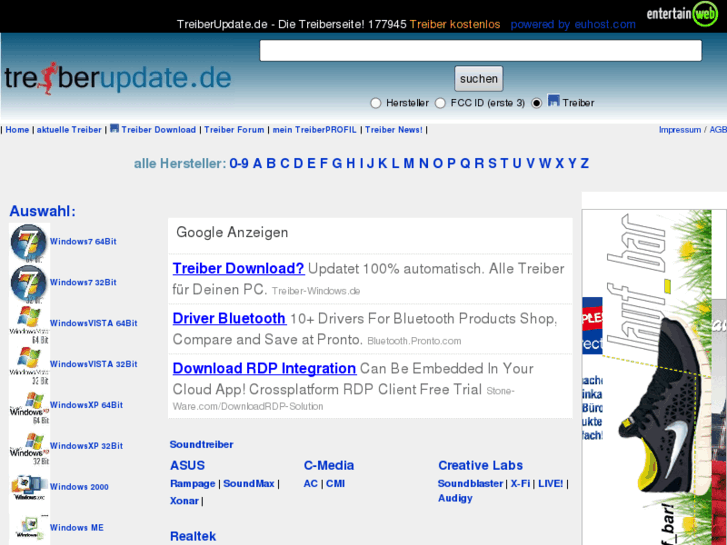This screenshot has width=727, height=545.
Task: Select manufacturer letter R
Action: [479, 163]
